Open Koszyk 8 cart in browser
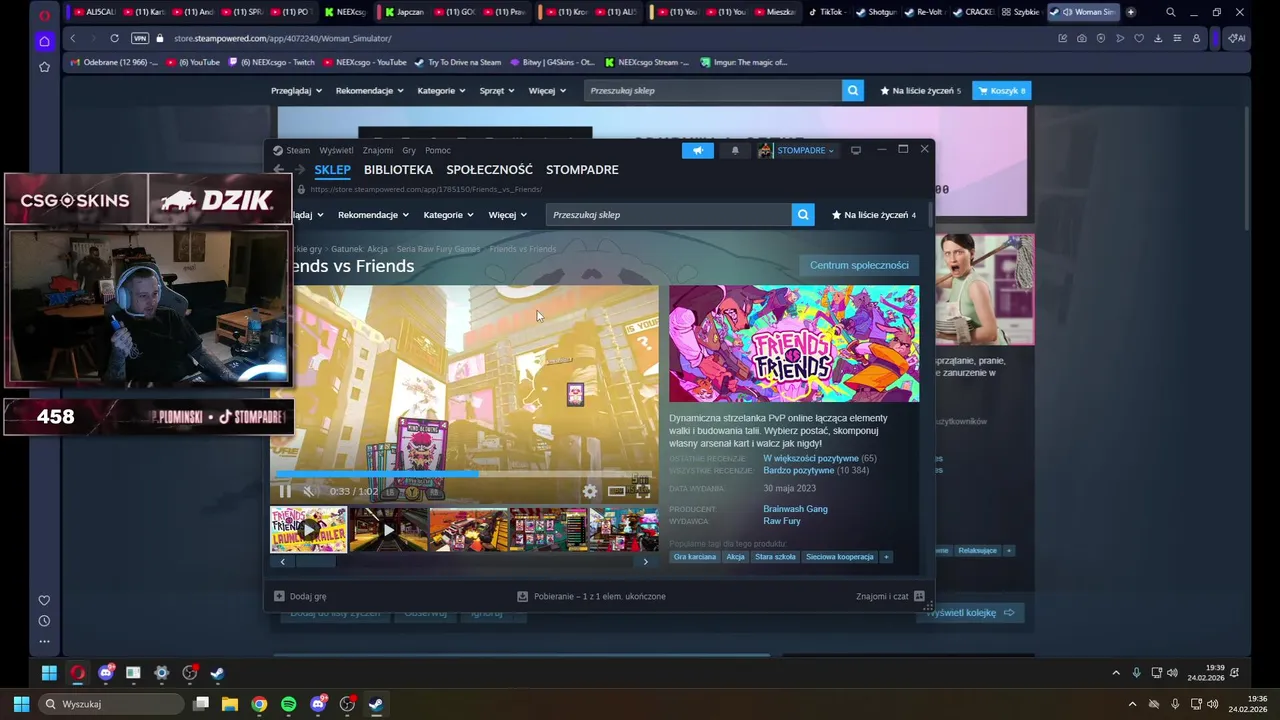This screenshot has height=720, width=1280. coord(1000,90)
